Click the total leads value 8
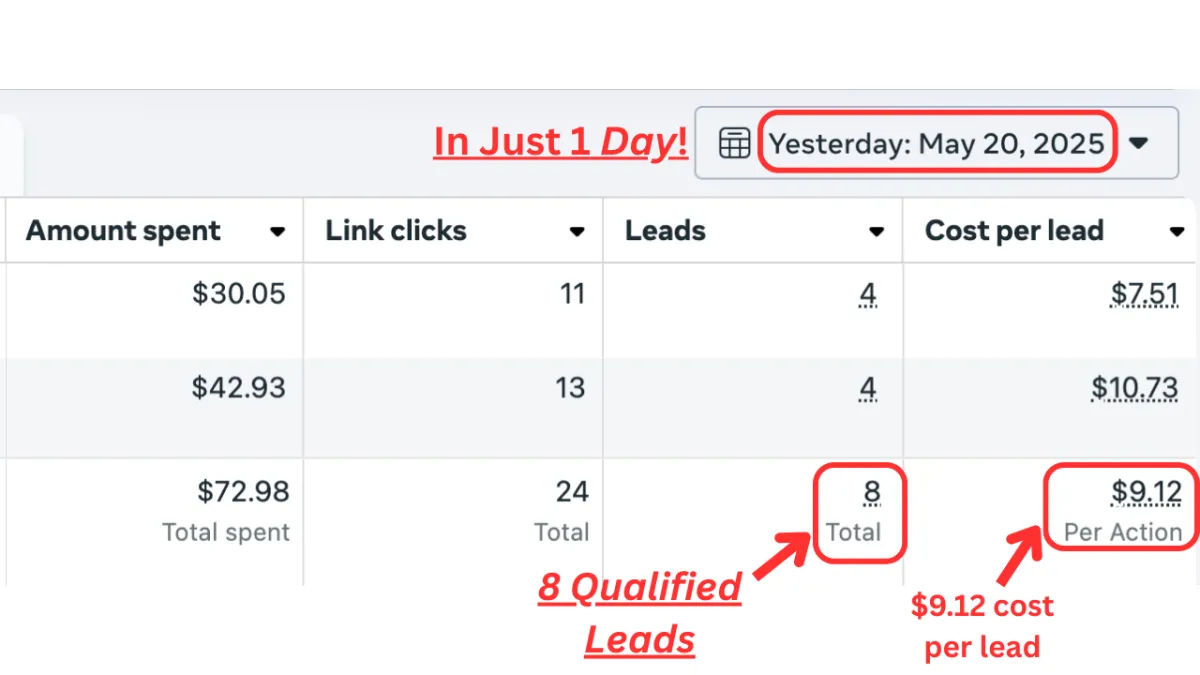The height and width of the screenshot is (675, 1200). point(870,492)
